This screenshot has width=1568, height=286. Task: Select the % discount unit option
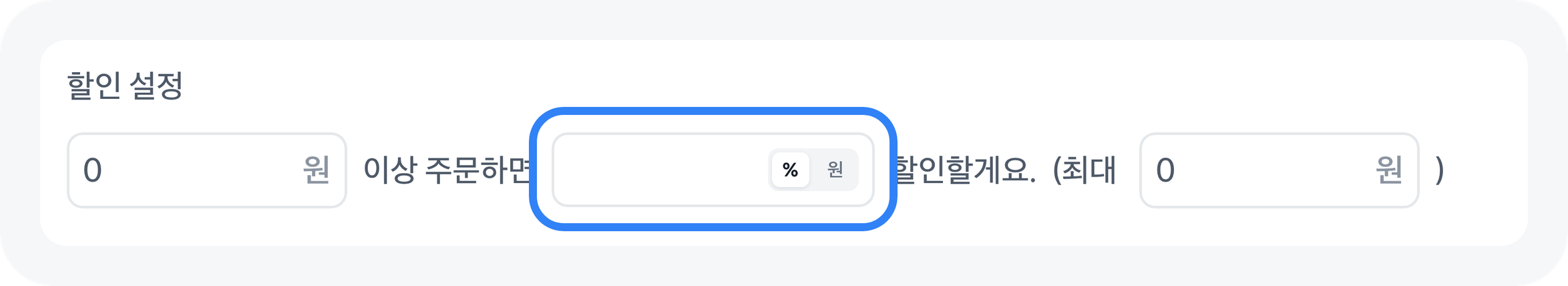coord(790,170)
